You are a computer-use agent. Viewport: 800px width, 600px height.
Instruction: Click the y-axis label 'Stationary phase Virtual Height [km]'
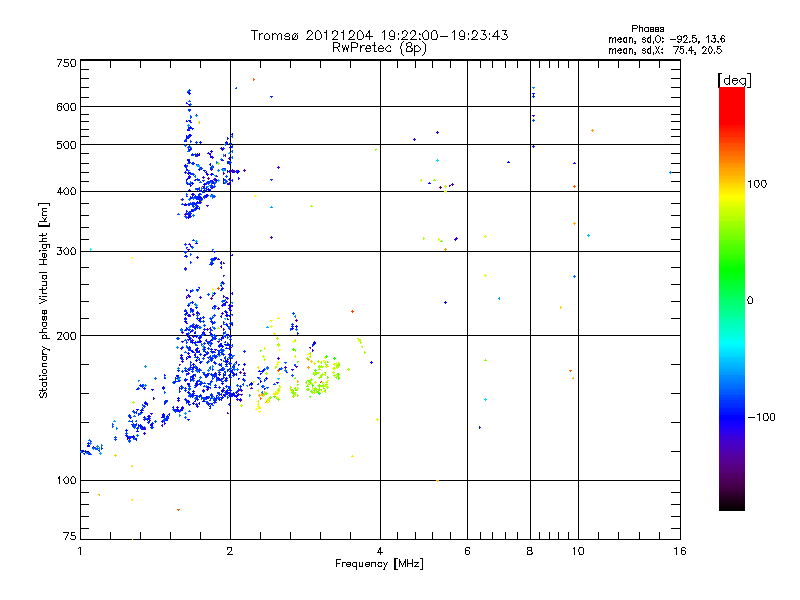point(43,300)
